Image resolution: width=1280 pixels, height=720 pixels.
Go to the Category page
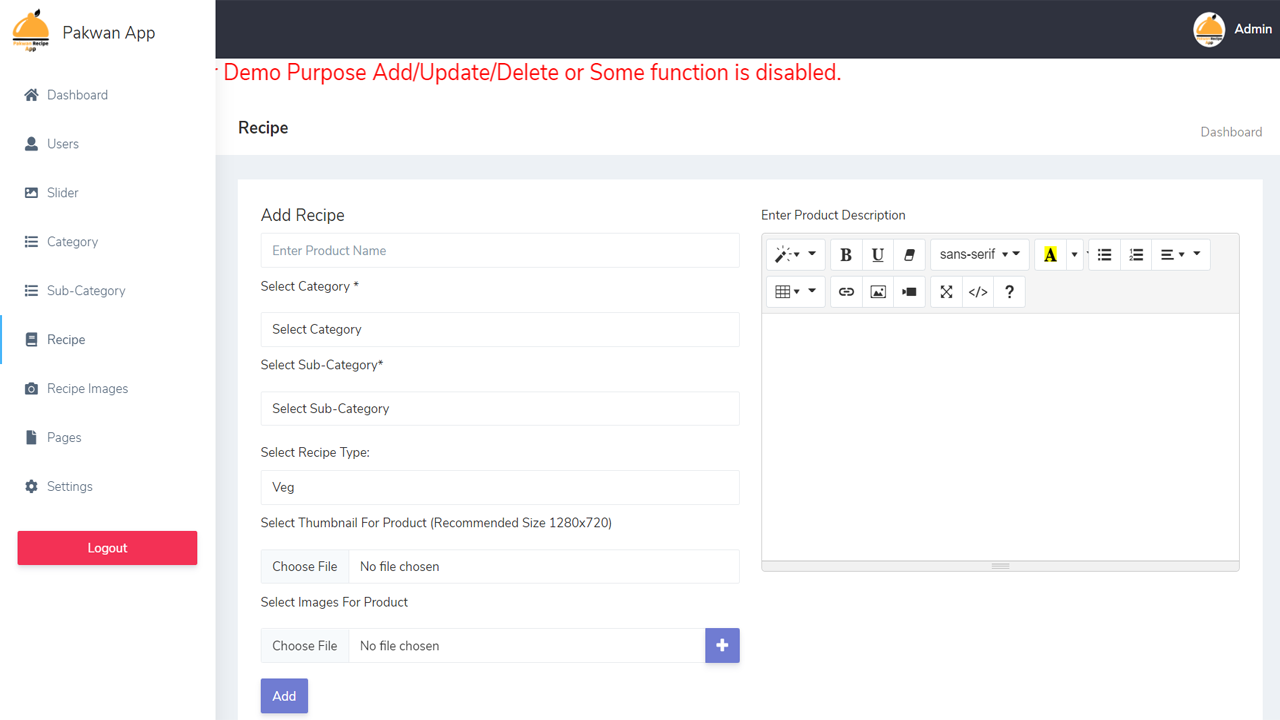click(x=107, y=242)
